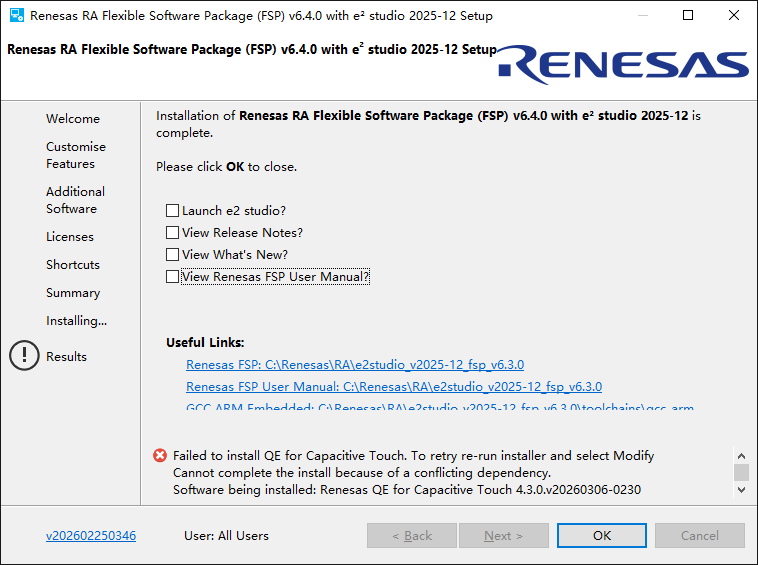Select the Licenses step in sidebar

(70, 237)
